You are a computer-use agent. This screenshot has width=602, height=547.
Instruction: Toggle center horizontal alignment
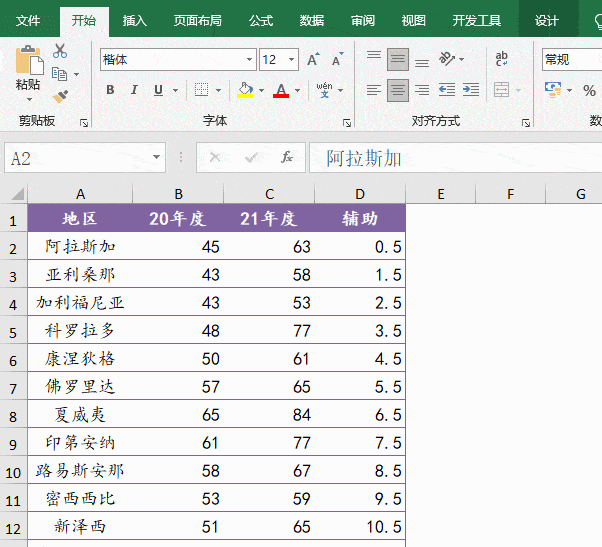398,90
